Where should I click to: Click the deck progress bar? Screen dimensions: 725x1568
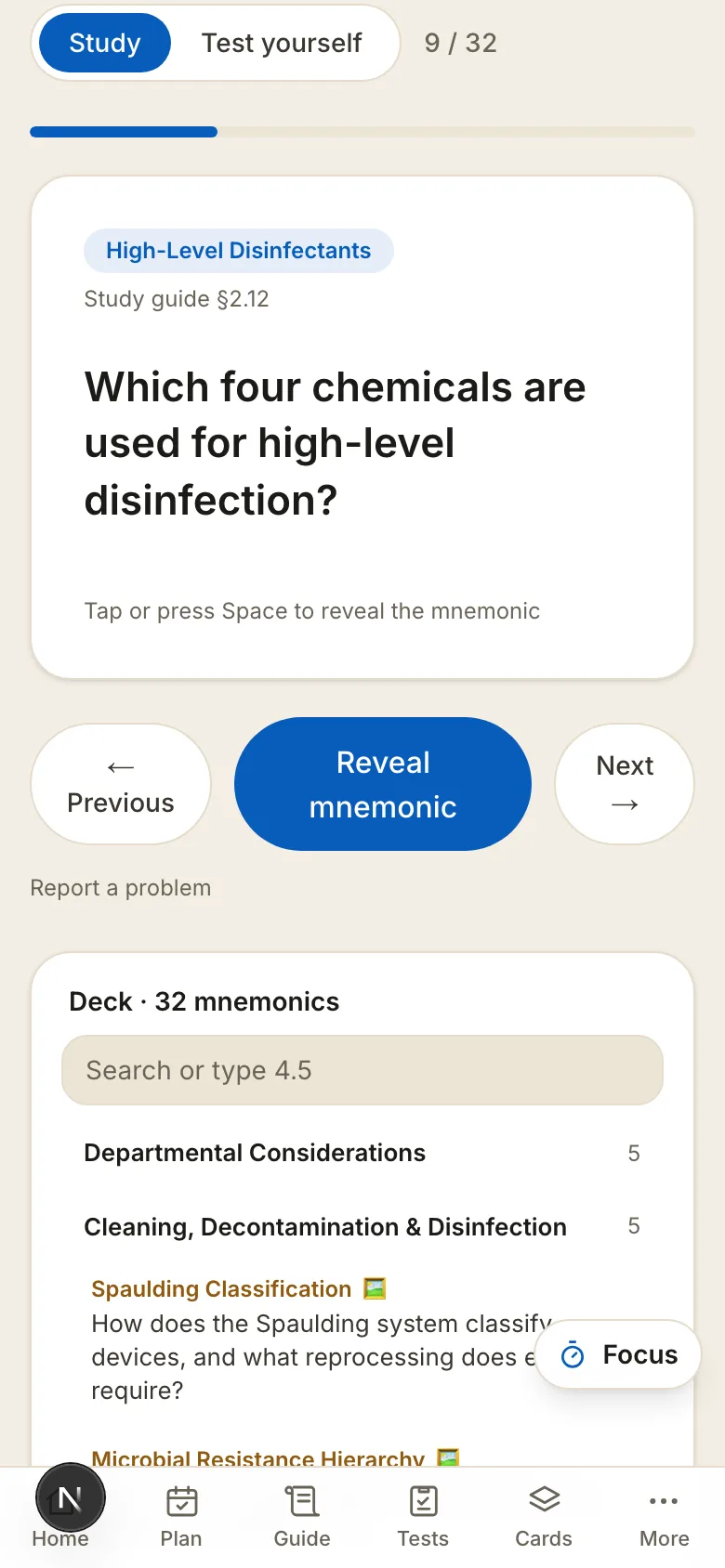coord(362,132)
